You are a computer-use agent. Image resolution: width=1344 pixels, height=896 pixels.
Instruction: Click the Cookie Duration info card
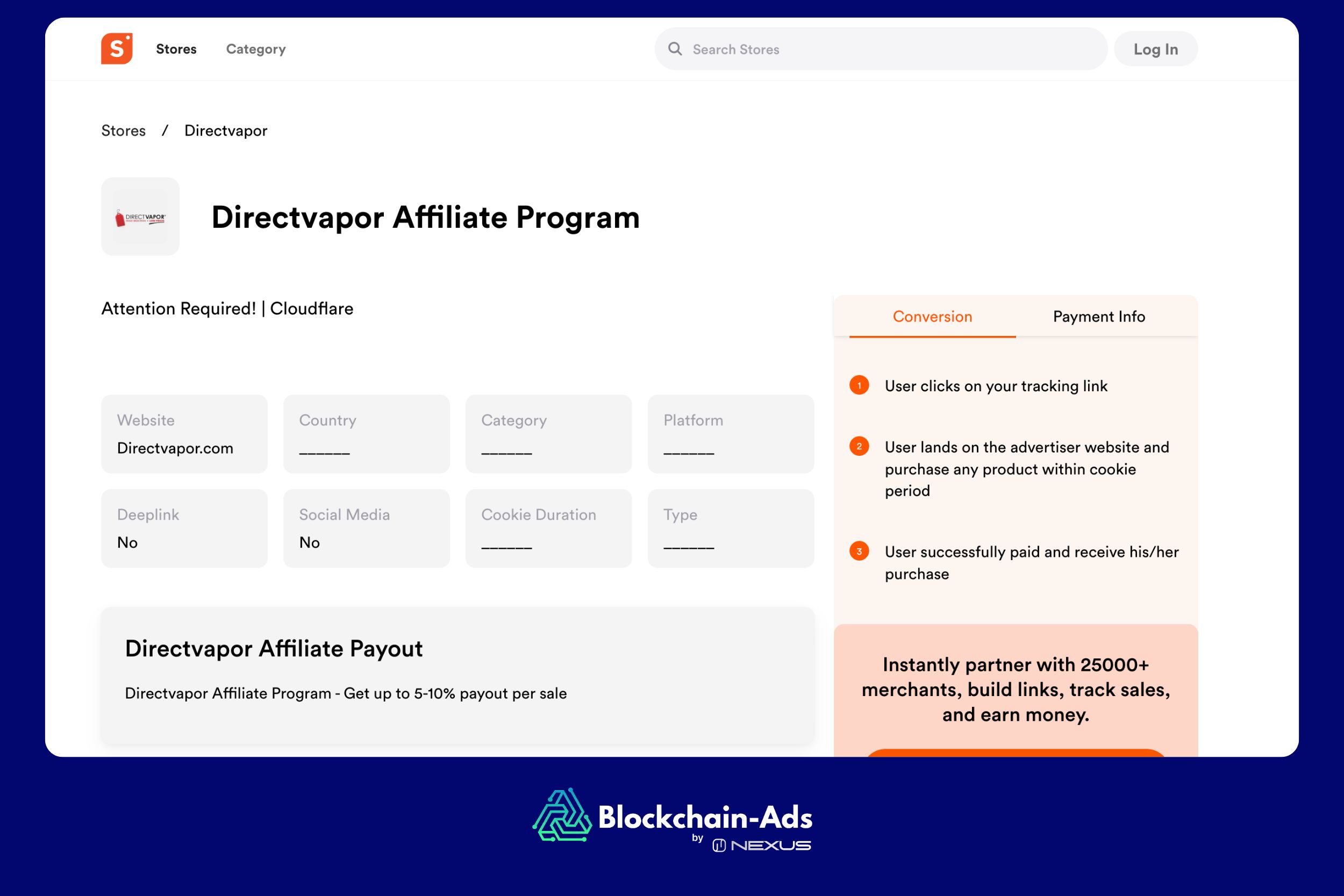pyautogui.click(x=548, y=528)
